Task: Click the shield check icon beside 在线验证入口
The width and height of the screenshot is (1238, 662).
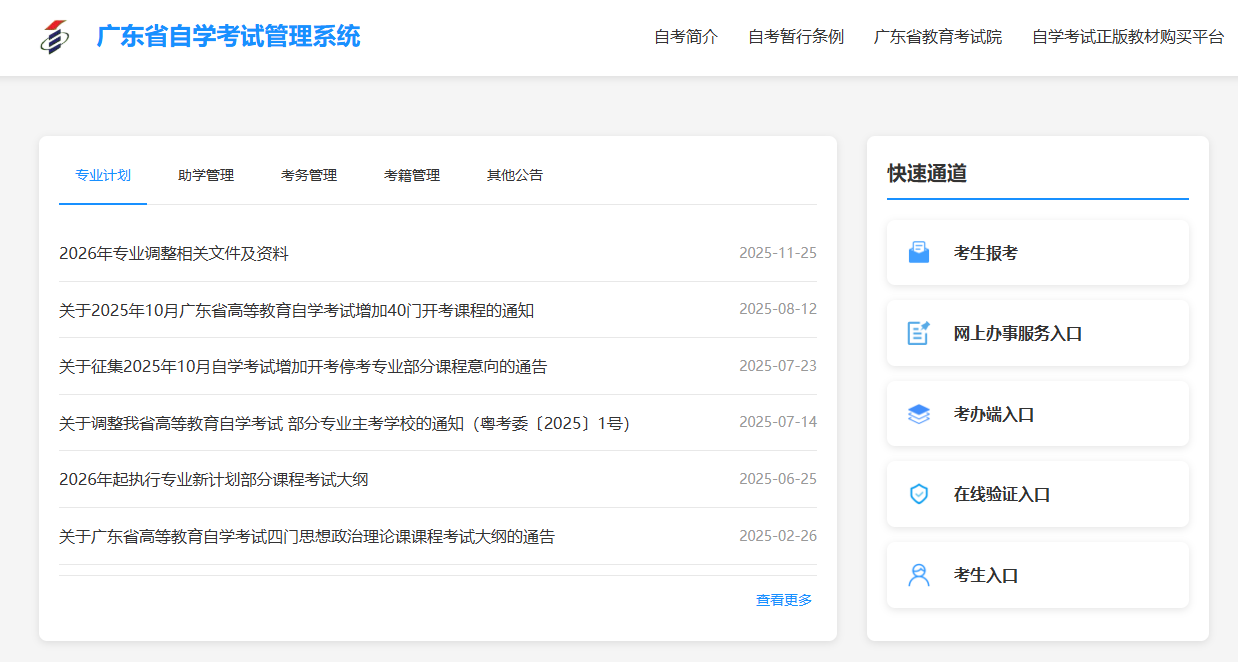Action: [918, 494]
